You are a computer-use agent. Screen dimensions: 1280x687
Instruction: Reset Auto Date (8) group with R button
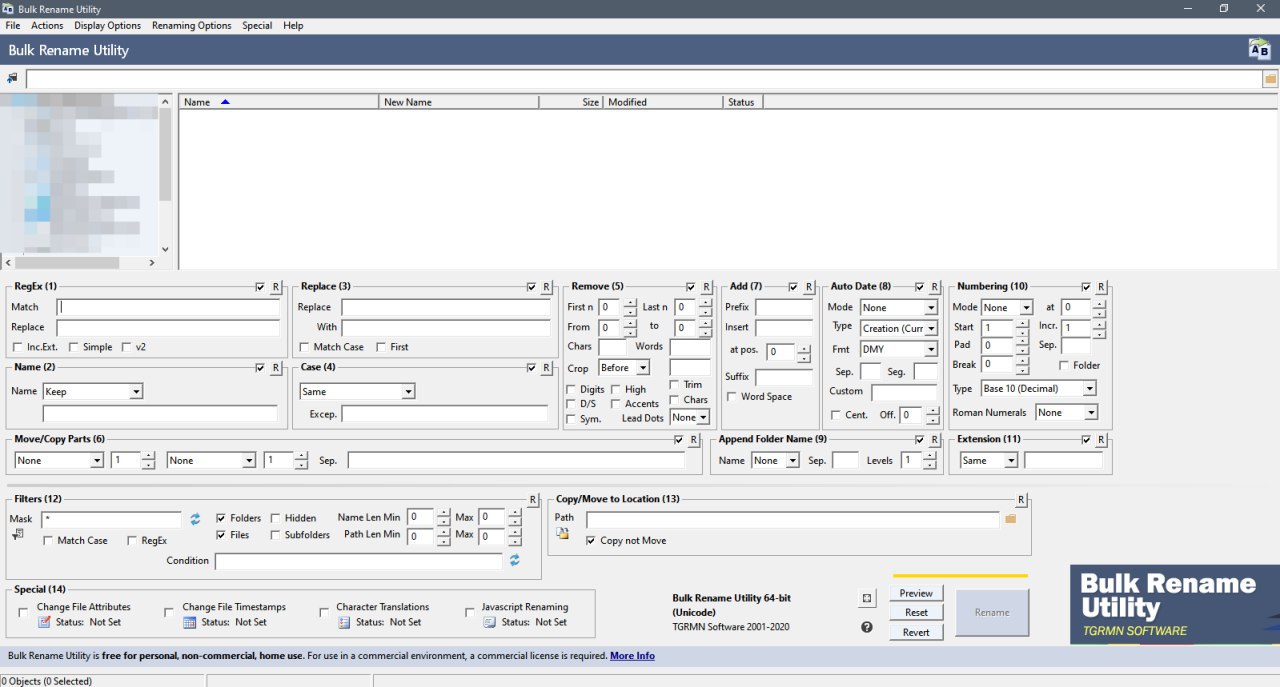934,287
